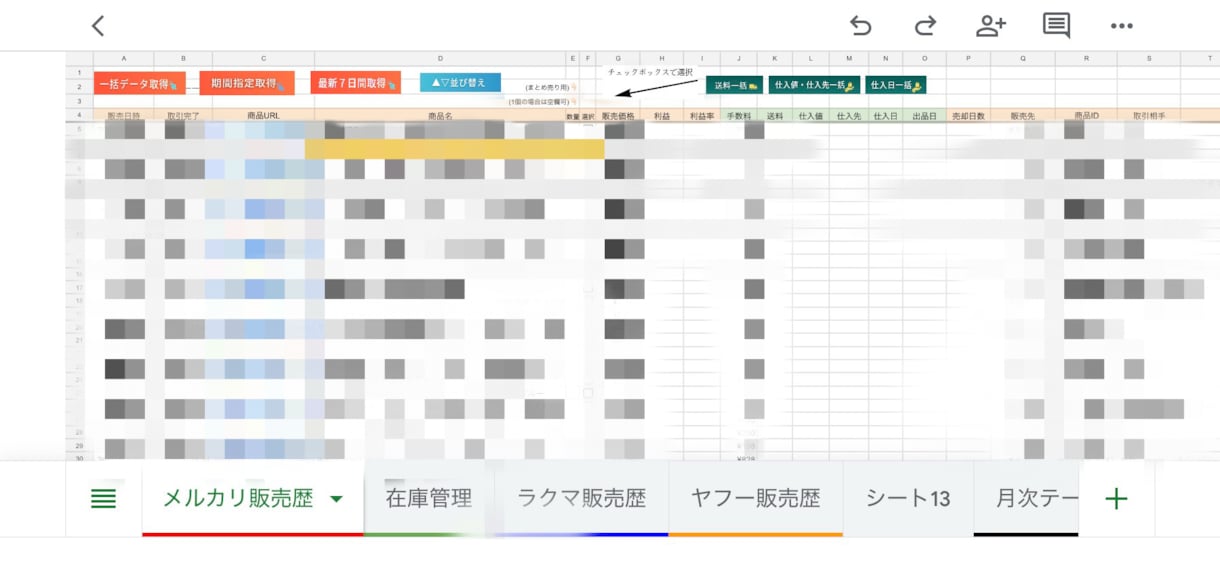Select the 売却日数 header cell
The image size is (1220, 564).
[x=968, y=116]
